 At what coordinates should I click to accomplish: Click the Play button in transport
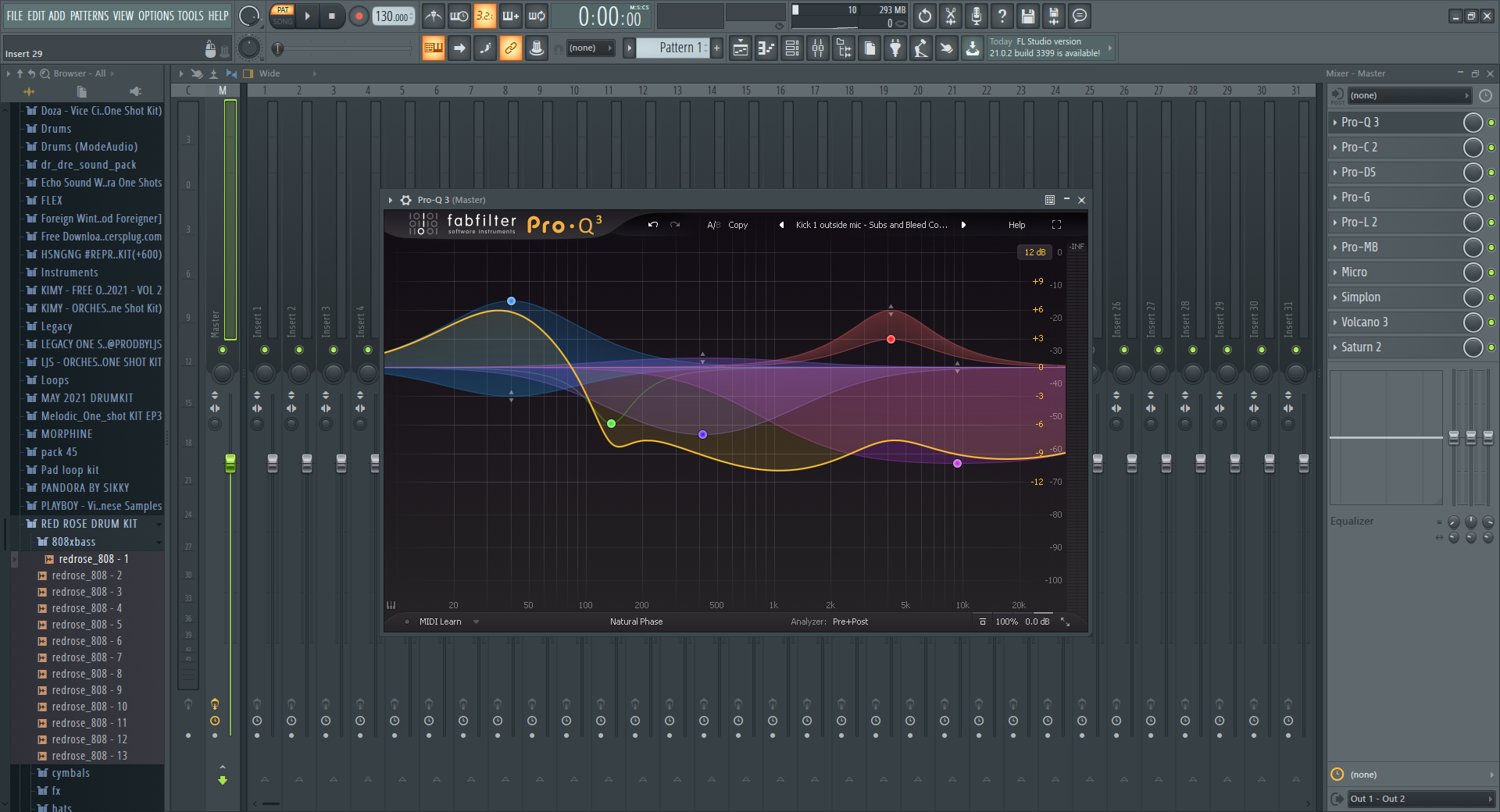pyautogui.click(x=307, y=16)
